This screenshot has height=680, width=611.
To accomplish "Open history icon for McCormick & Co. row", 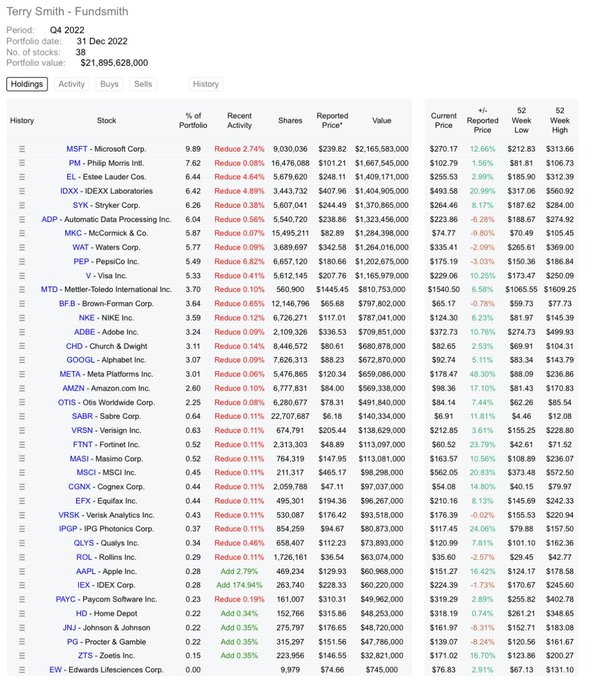I will click(x=22, y=233).
